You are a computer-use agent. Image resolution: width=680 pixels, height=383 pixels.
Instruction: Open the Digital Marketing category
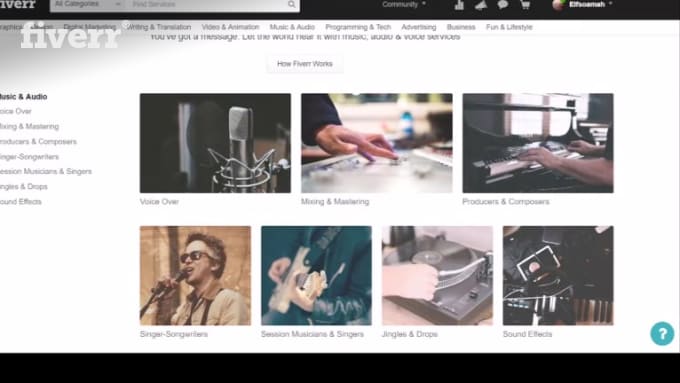tap(90, 27)
